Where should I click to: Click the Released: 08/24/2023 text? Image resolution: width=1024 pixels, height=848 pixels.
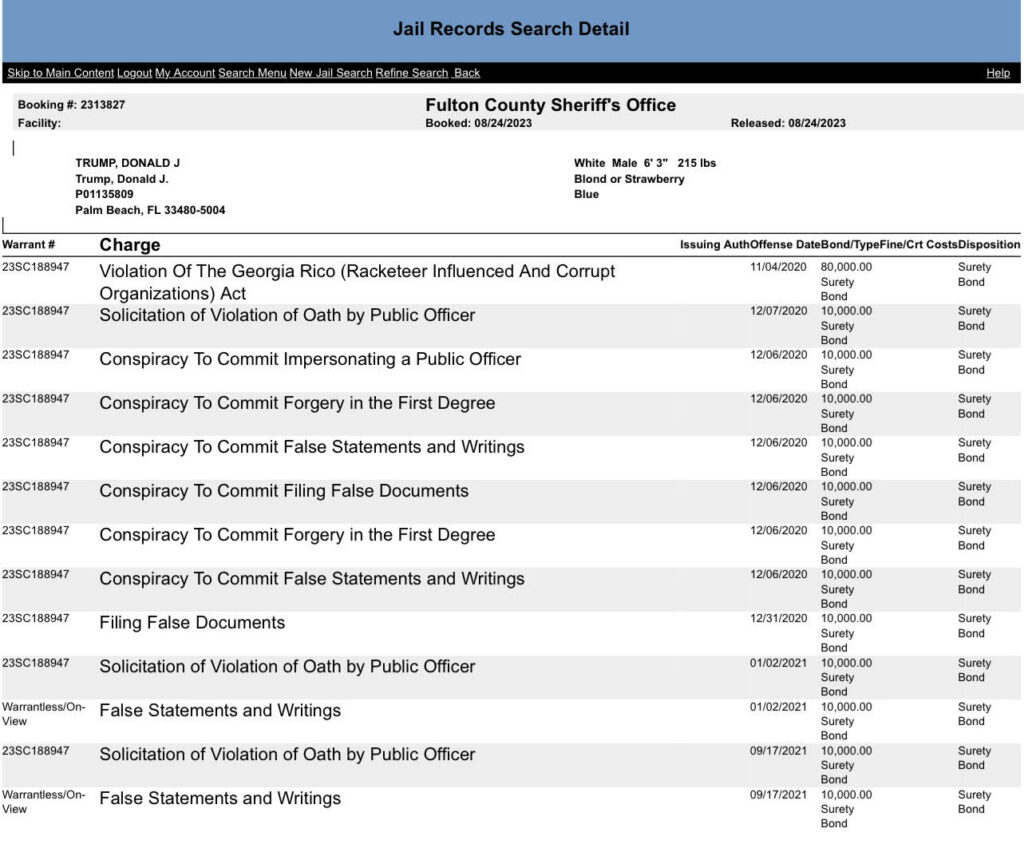(788, 123)
